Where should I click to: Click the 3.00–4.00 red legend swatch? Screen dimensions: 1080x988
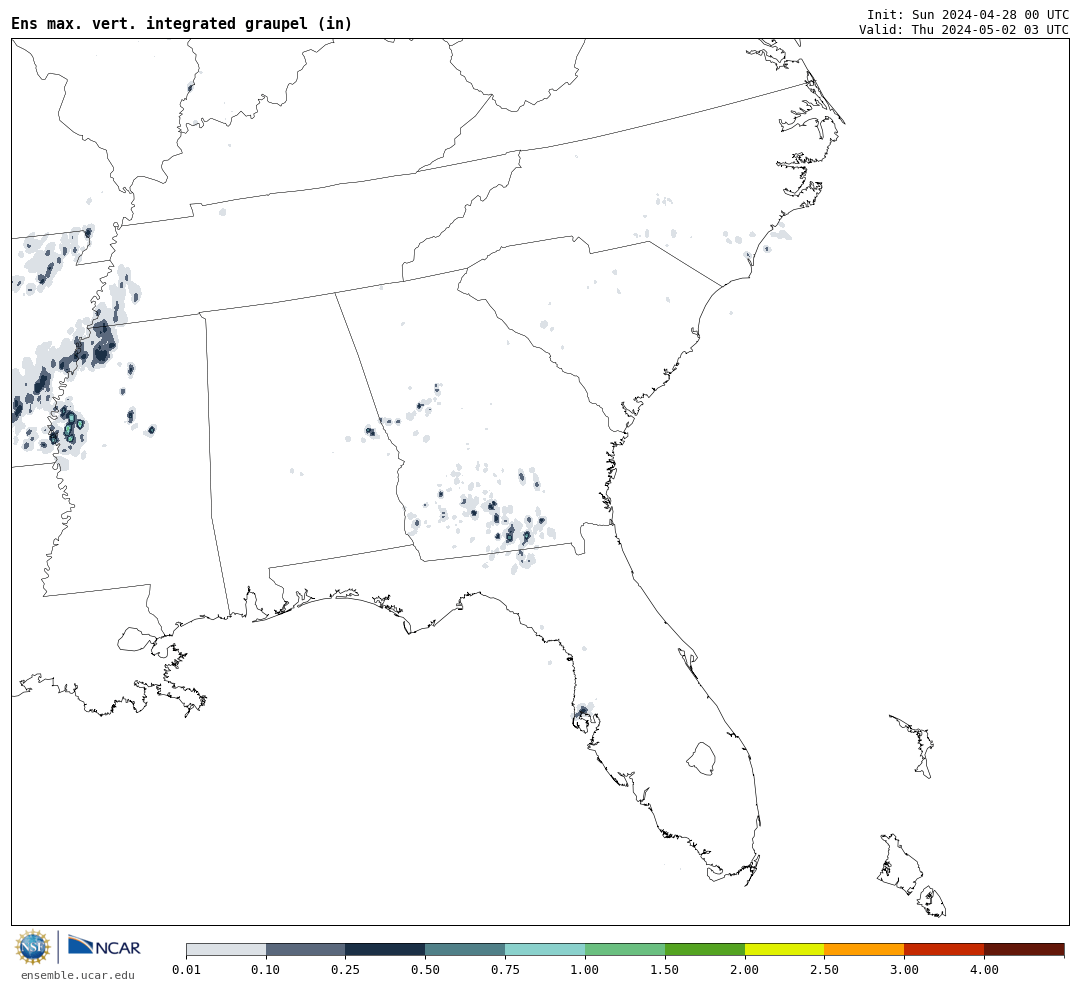coord(944,949)
